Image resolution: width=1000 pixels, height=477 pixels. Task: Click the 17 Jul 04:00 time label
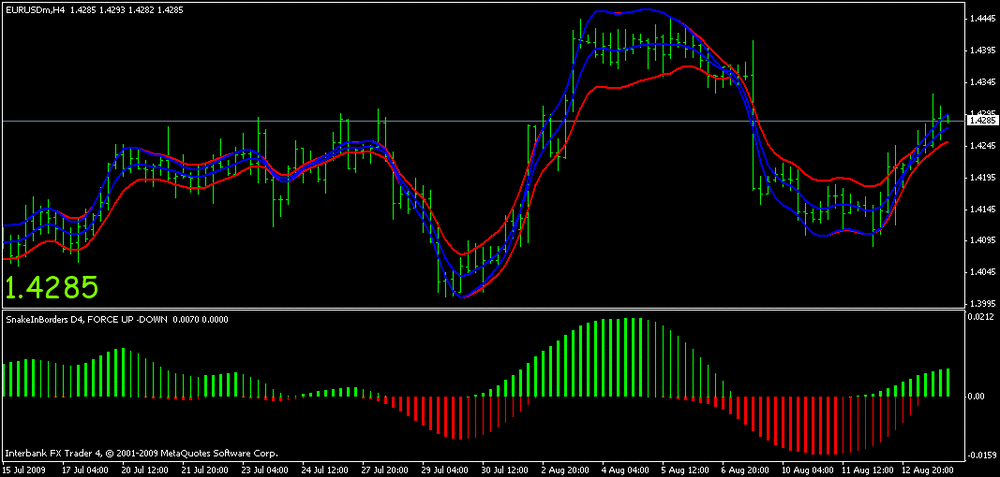click(x=84, y=471)
